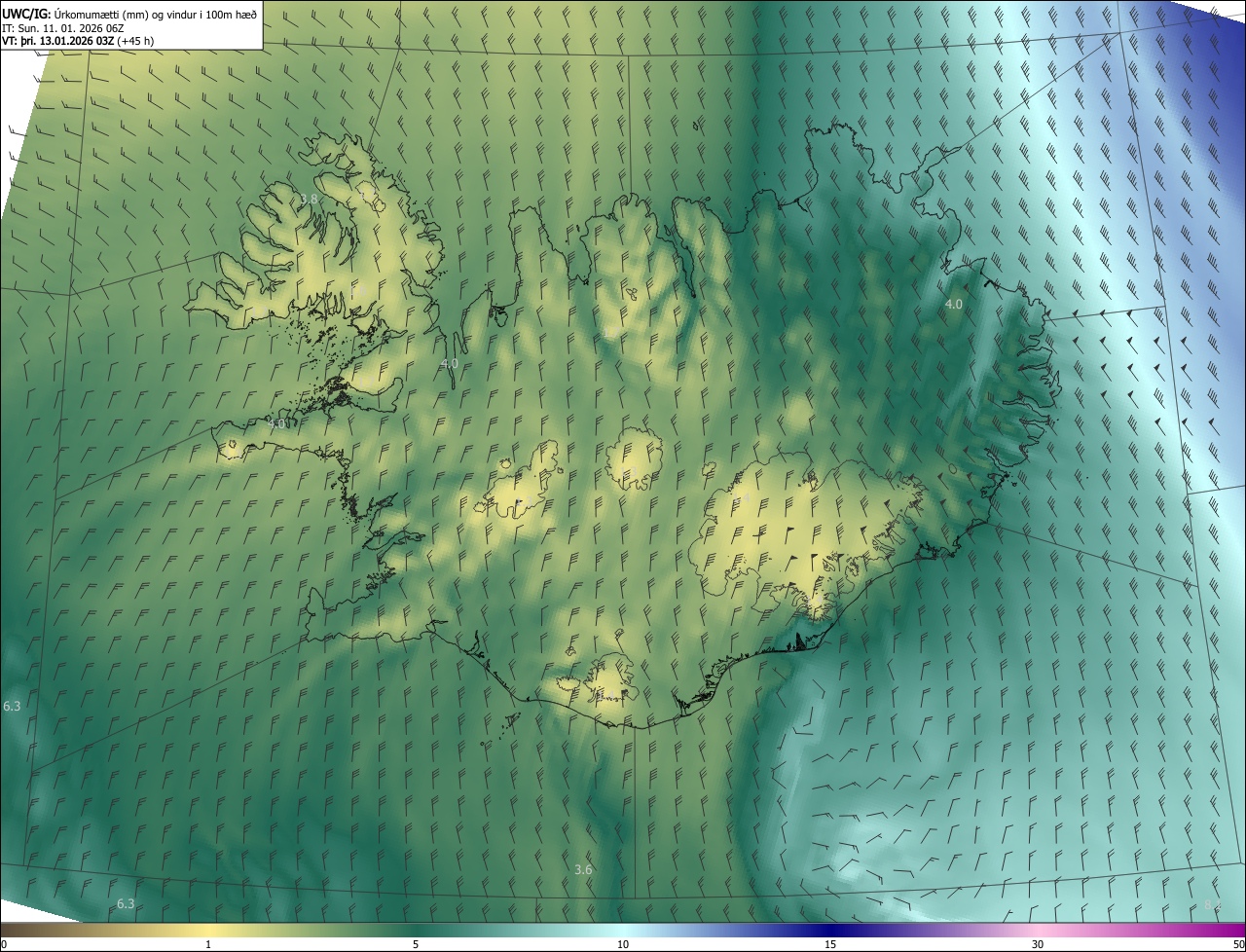Click the 'VT: þri. 13.01.2026 03Z (+45 h)' line

pyautogui.click(x=78, y=41)
